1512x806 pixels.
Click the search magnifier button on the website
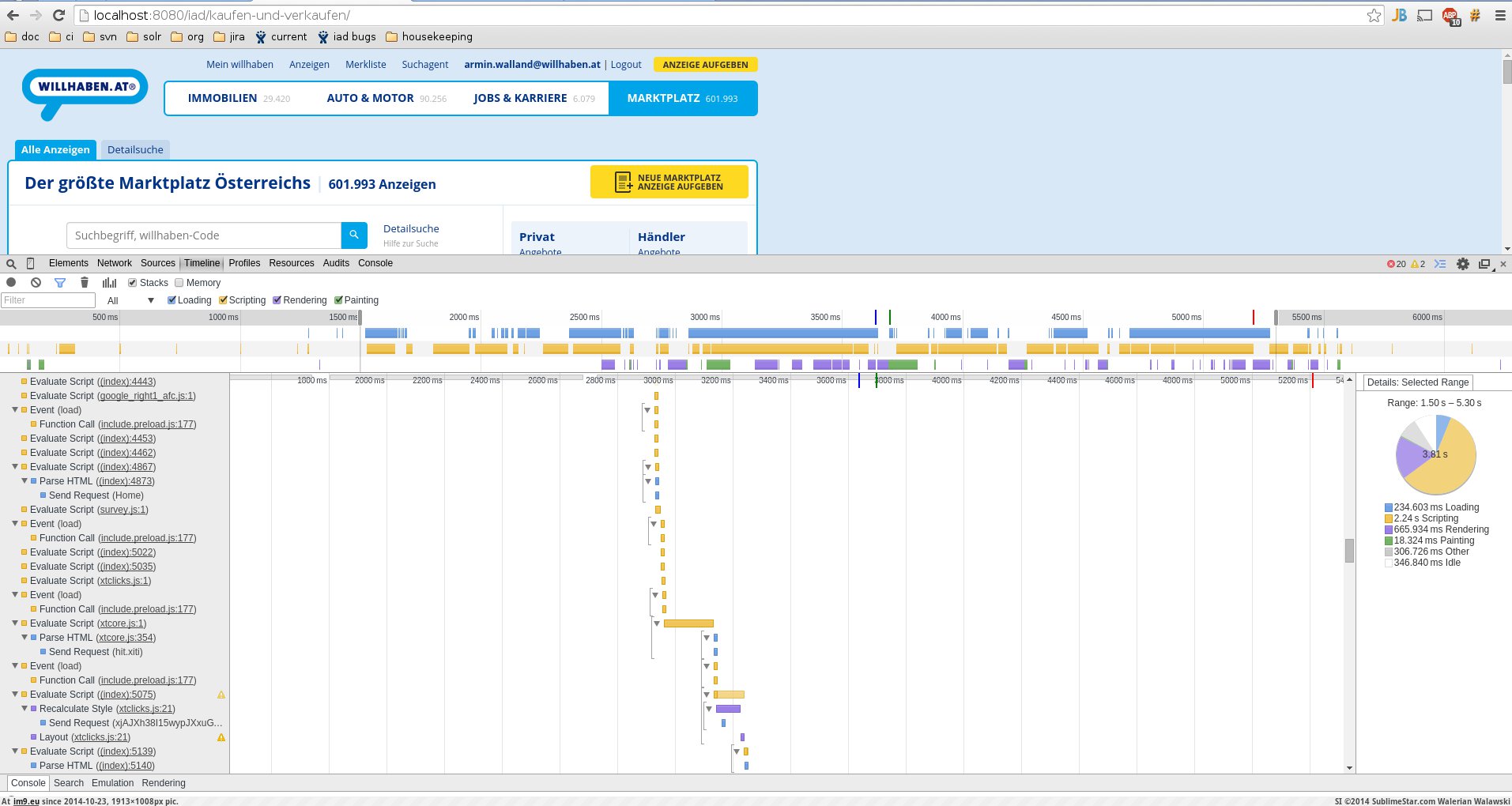(354, 235)
